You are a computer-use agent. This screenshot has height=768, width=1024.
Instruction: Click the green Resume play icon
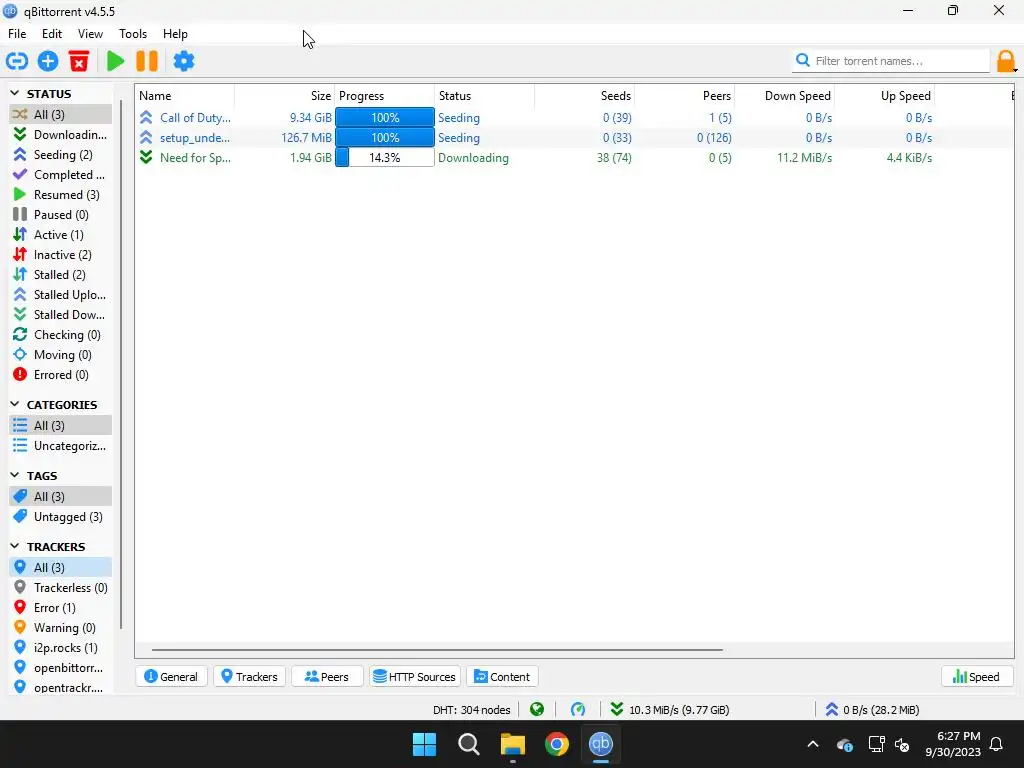point(116,61)
